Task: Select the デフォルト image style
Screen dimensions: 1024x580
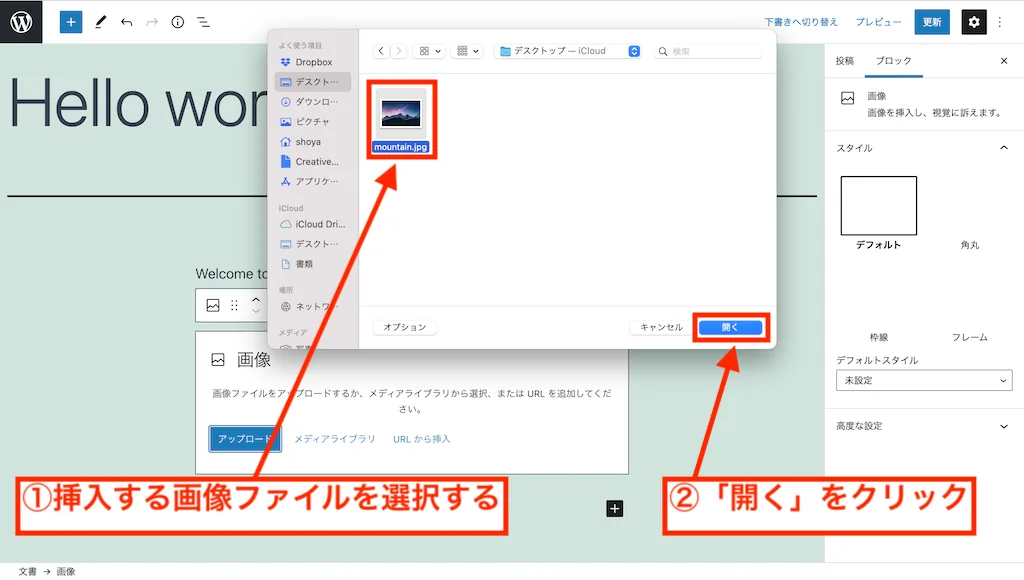Action: click(878, 206)
